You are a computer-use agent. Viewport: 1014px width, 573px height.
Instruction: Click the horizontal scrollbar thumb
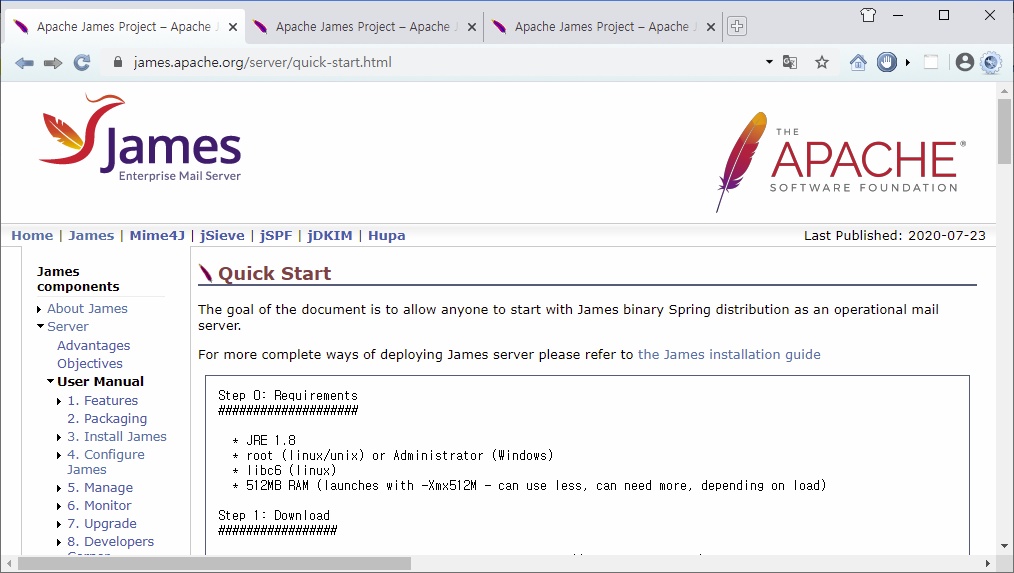214,563
